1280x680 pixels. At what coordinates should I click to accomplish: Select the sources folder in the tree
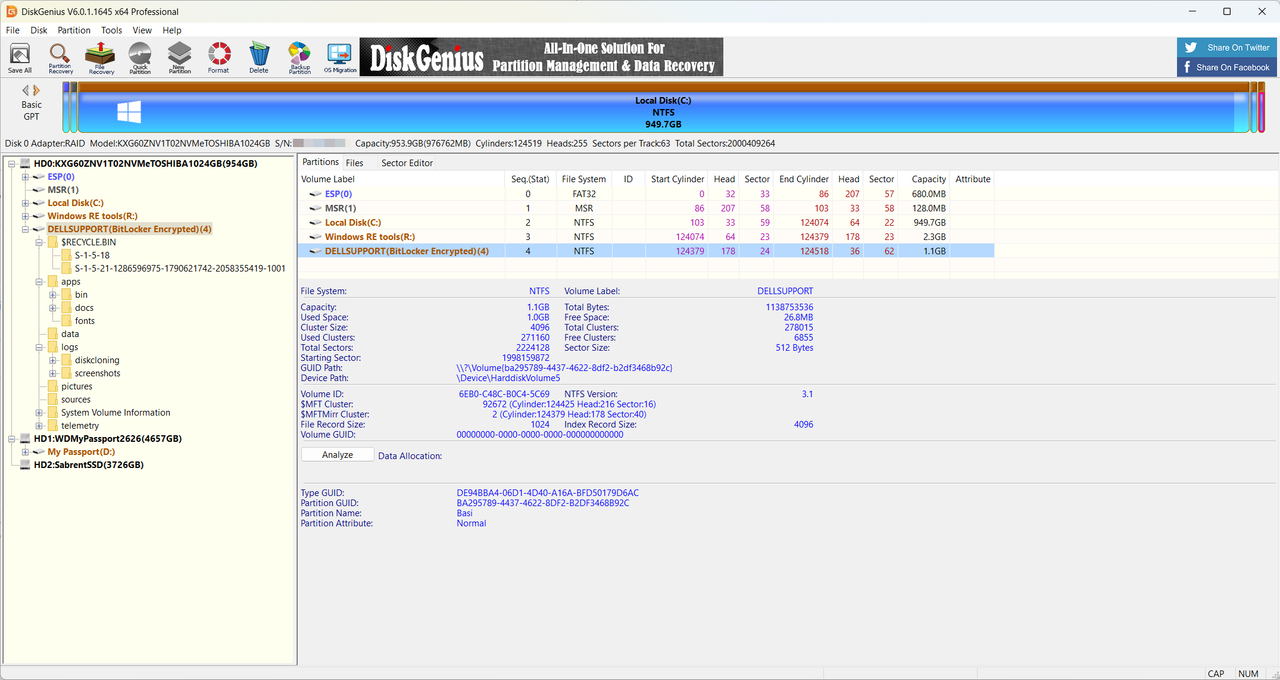coord(76,399)
